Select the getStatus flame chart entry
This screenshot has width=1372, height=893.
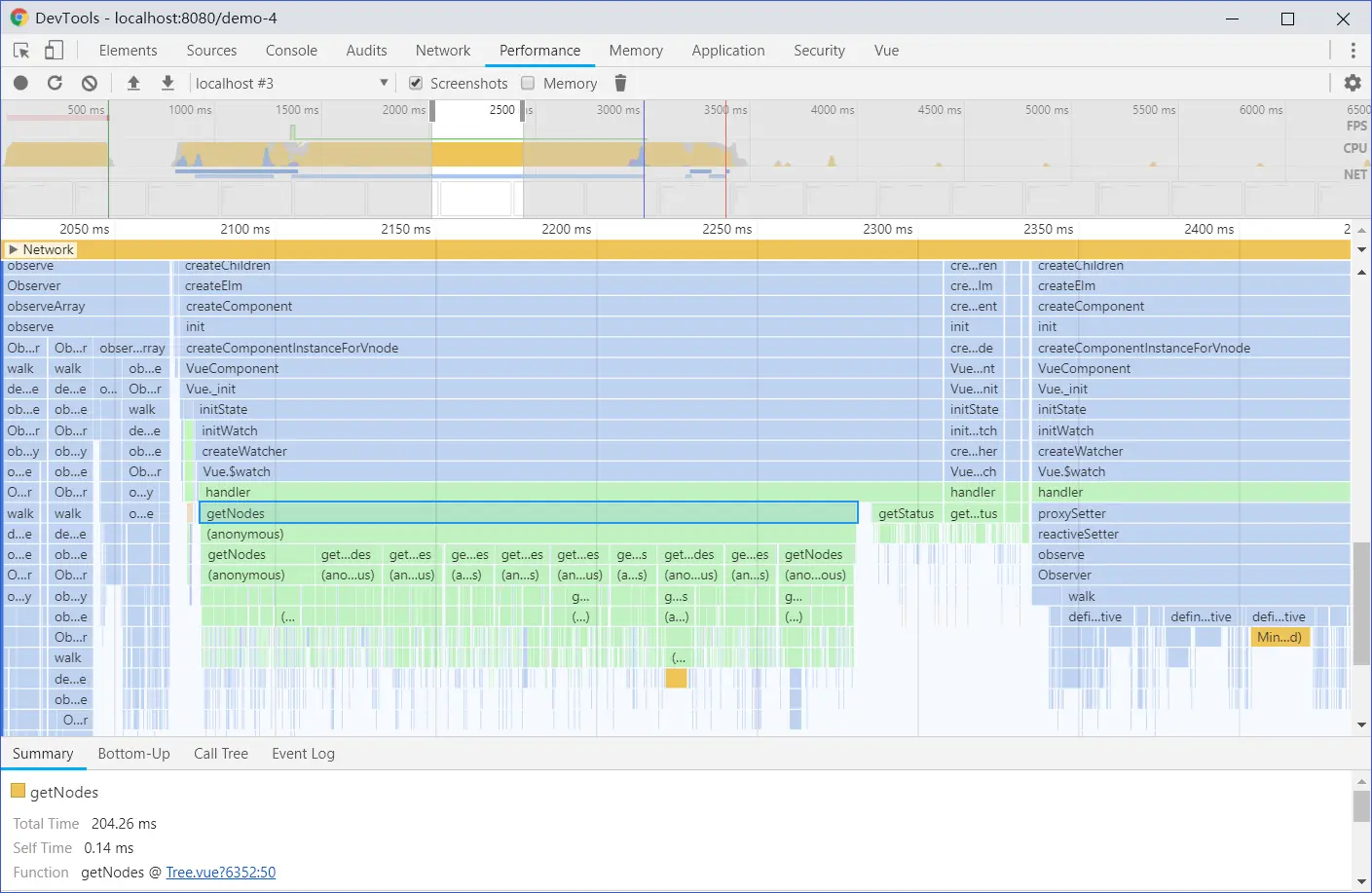[906, 514]
